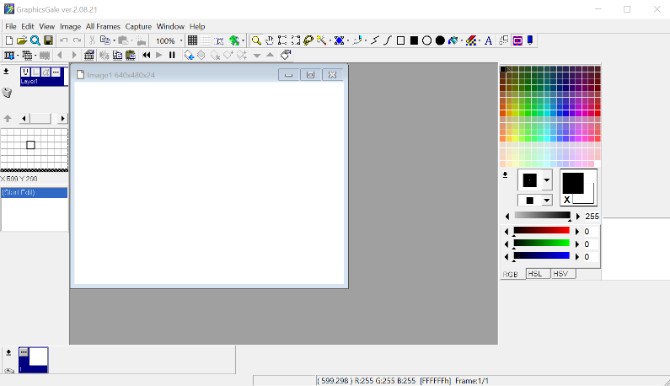Toggle the purple preview window icon
Image resolution: width=670 pixels, height=386 pixels.
coord(517,41)
